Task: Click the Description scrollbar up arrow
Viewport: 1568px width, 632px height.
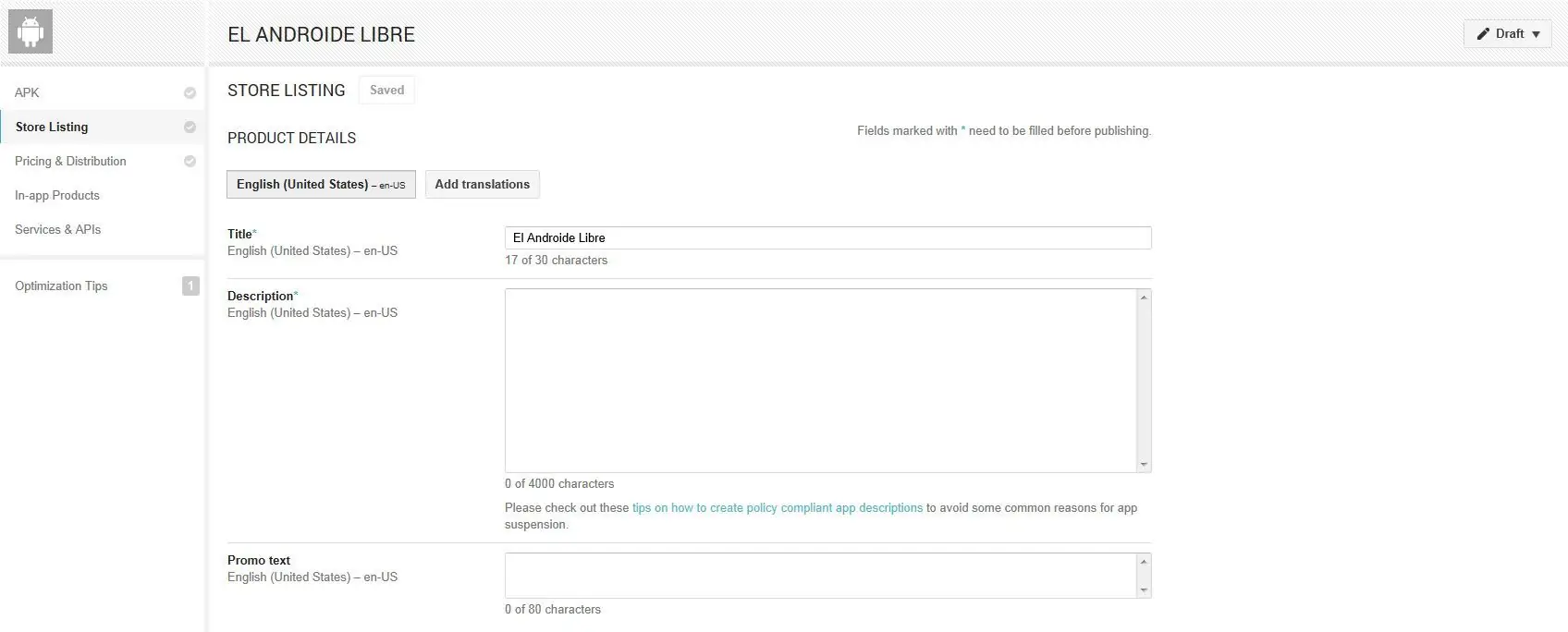Action: 1144,297
